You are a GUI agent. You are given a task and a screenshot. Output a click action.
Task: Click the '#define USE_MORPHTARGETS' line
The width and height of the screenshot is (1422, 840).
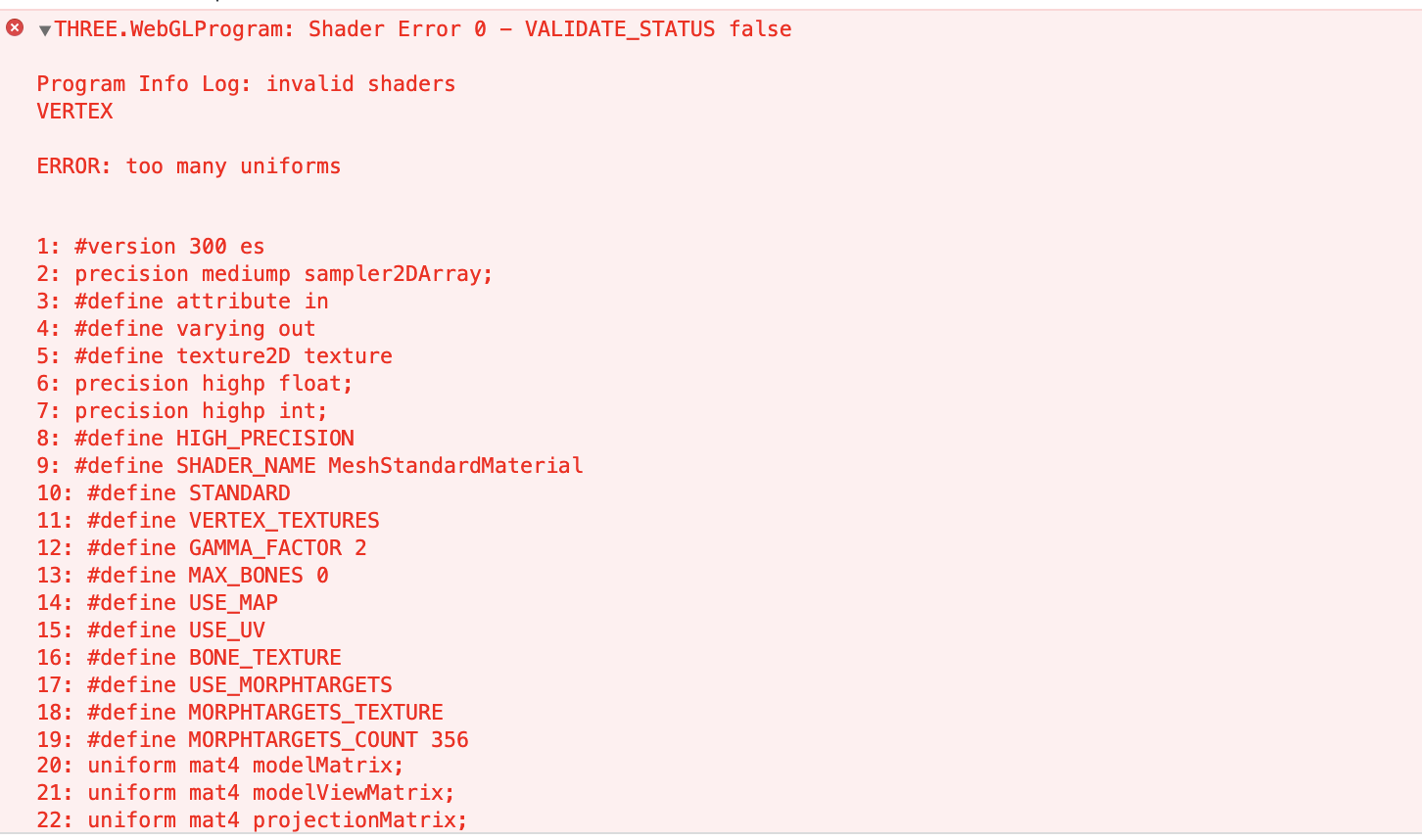(x=239, y=685)
